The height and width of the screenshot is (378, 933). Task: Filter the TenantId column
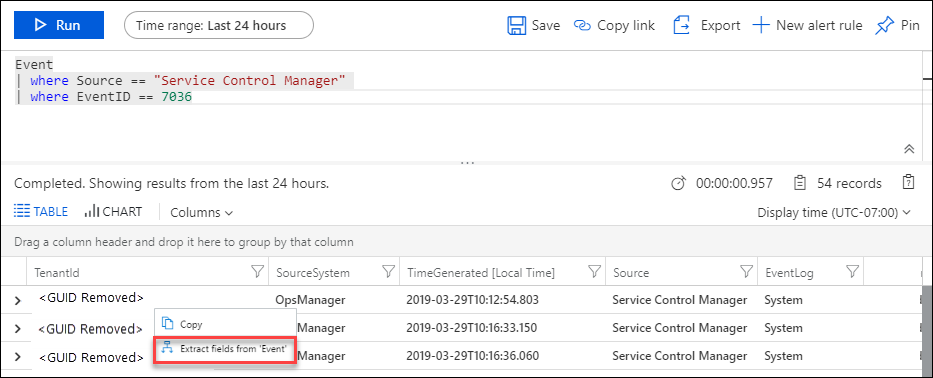click(x=257, y=272)
